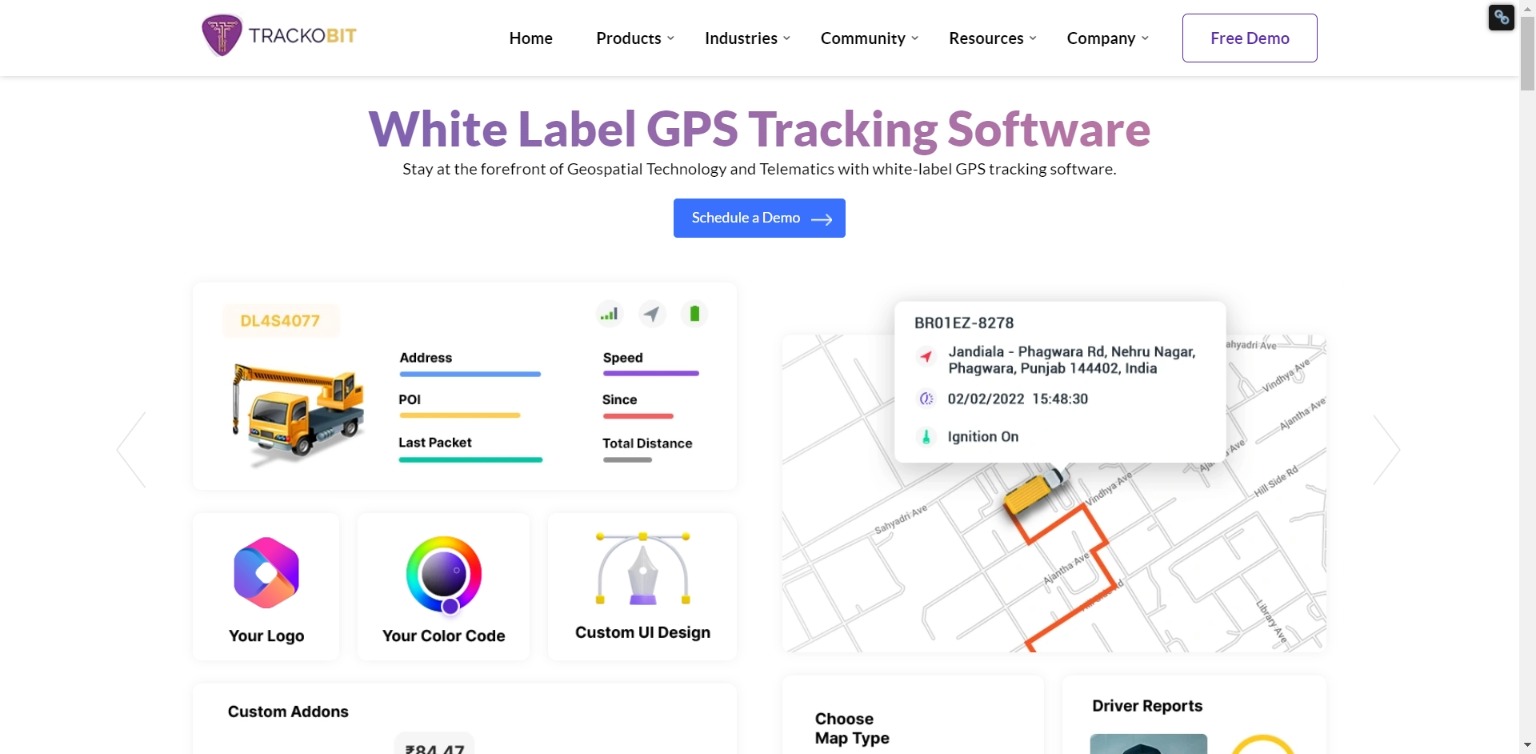Click the Ignition On text
This screenshot has width=1536, height=754.
click(x=983, y=437)
